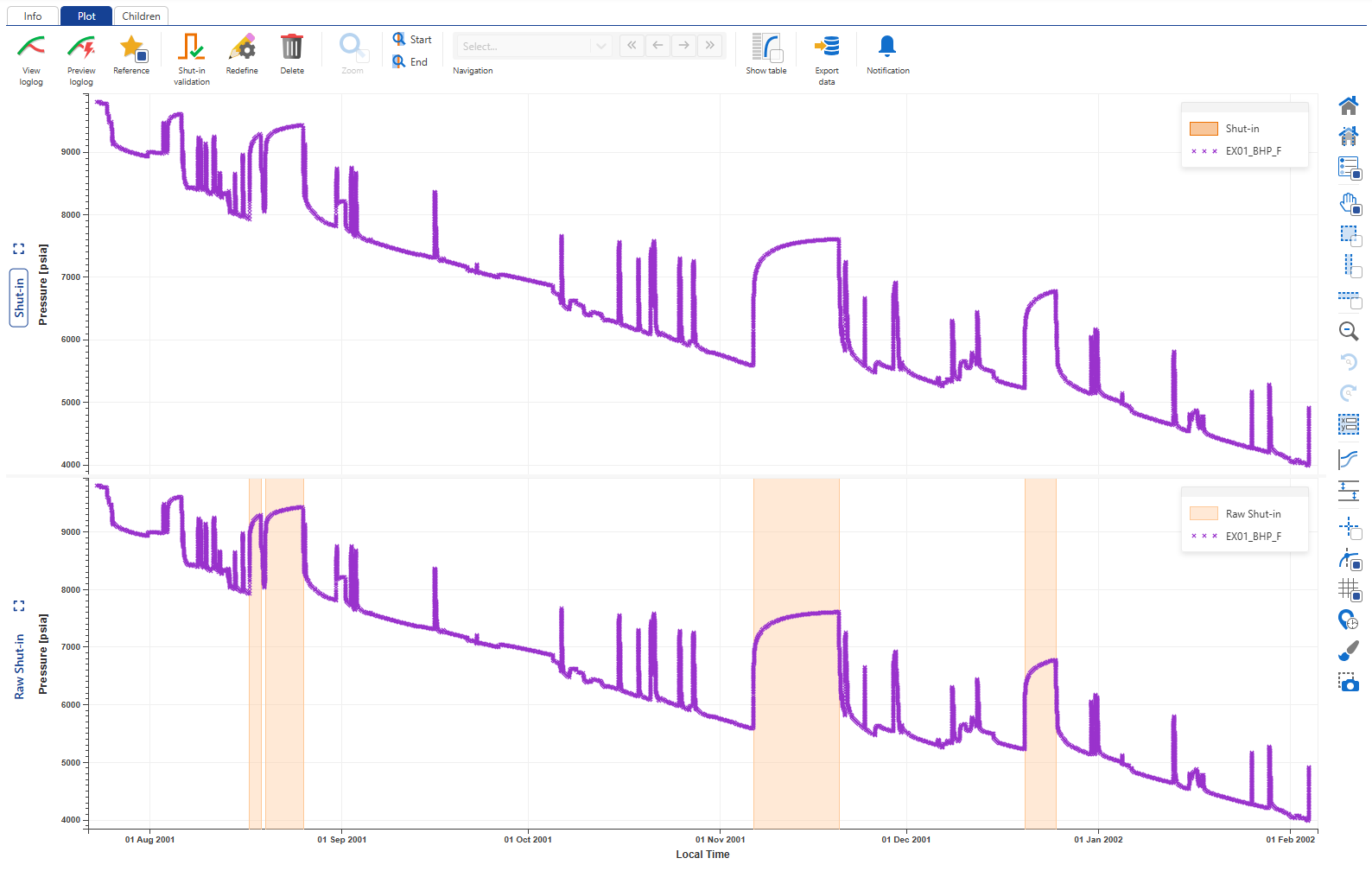Open the Navigation Select dropdown
Image resolution: width=1372 pixels, height=871 pixels.
pos(533,46)
